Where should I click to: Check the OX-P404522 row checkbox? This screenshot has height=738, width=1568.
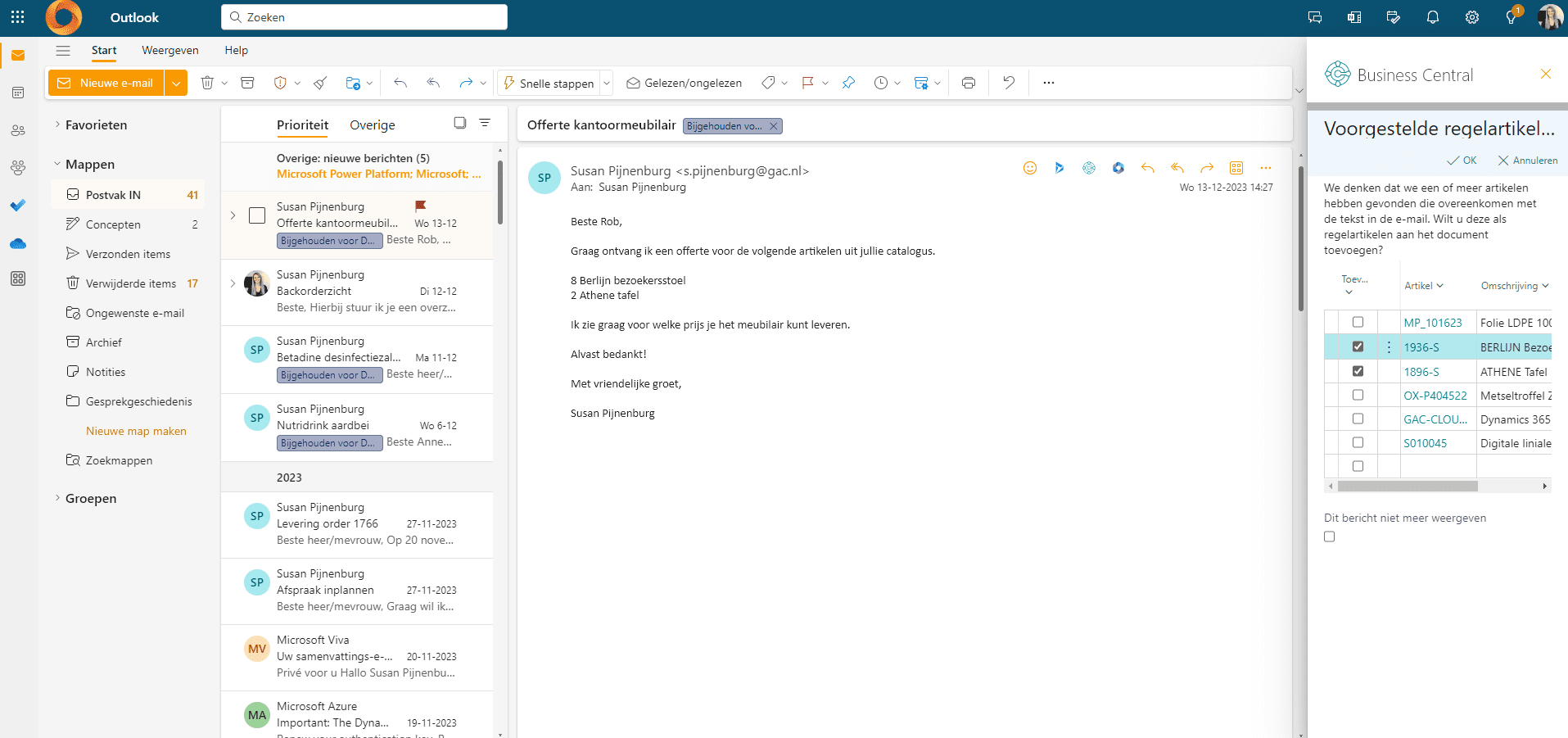(1358, 395)
